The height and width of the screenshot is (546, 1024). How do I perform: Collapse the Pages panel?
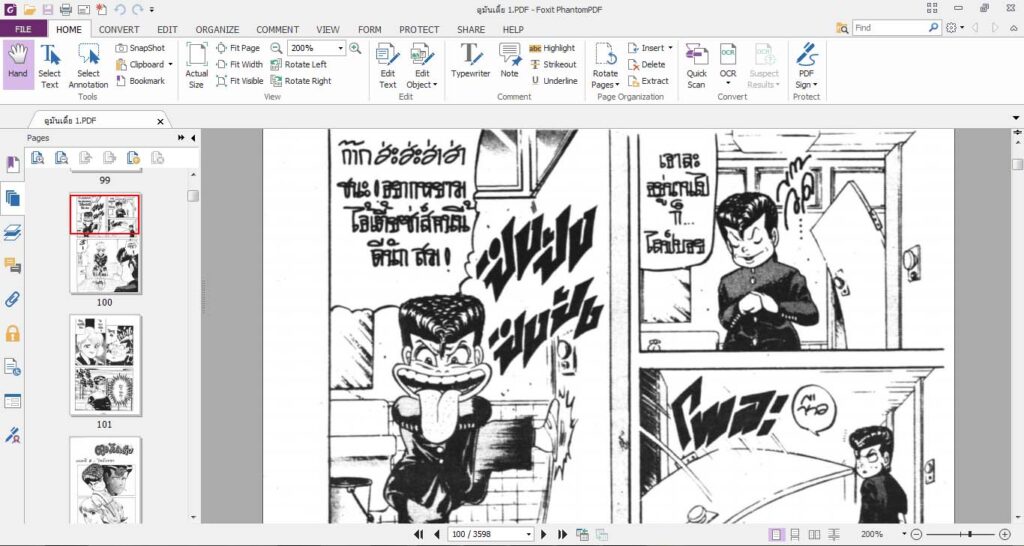tap(193, 138)
